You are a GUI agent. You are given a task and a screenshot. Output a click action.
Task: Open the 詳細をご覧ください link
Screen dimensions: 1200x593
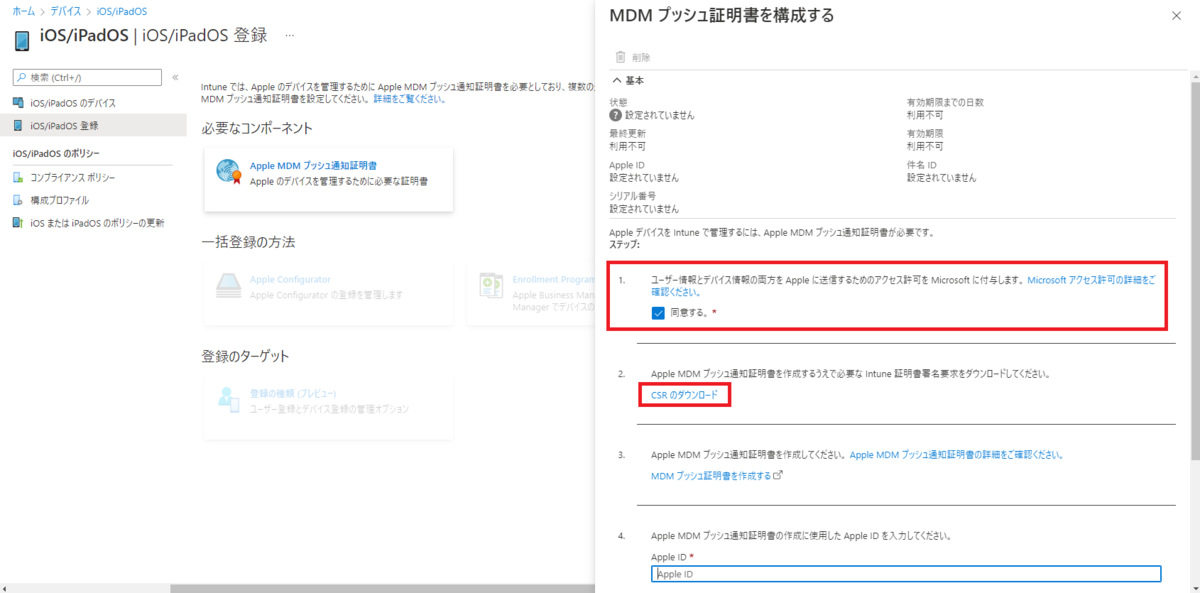pos(408,99)
